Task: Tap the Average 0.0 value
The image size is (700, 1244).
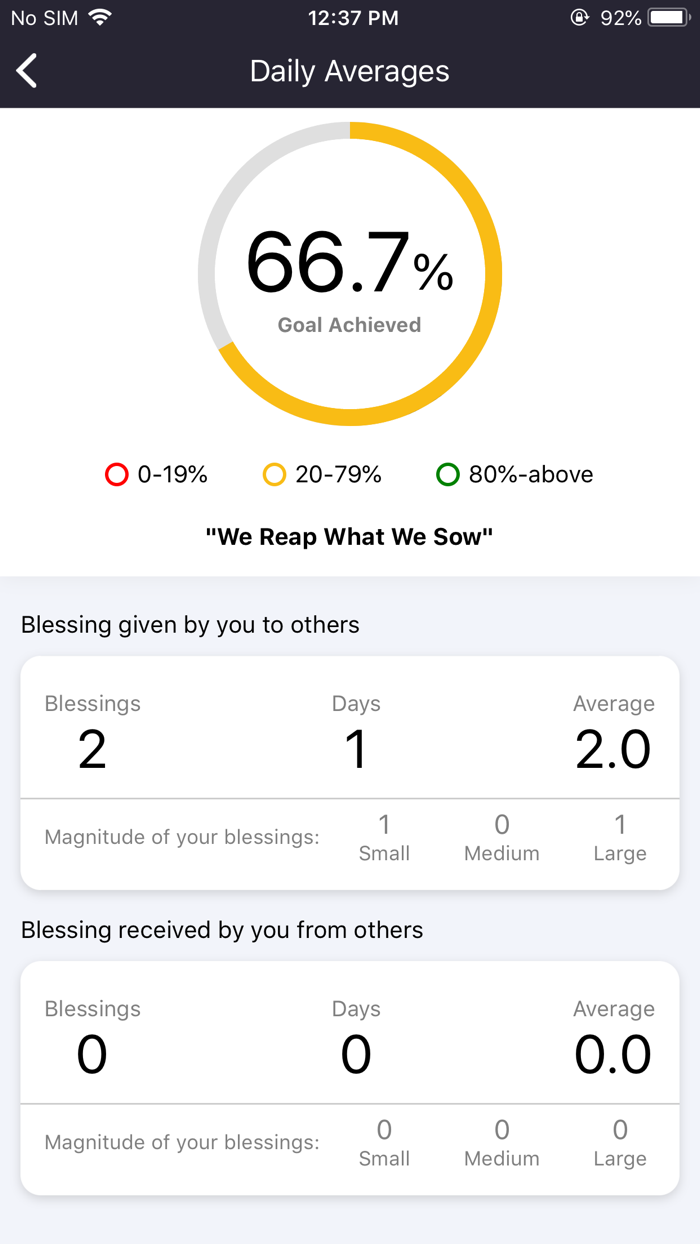Action: pyautogui.click(x=613, y=1054)
